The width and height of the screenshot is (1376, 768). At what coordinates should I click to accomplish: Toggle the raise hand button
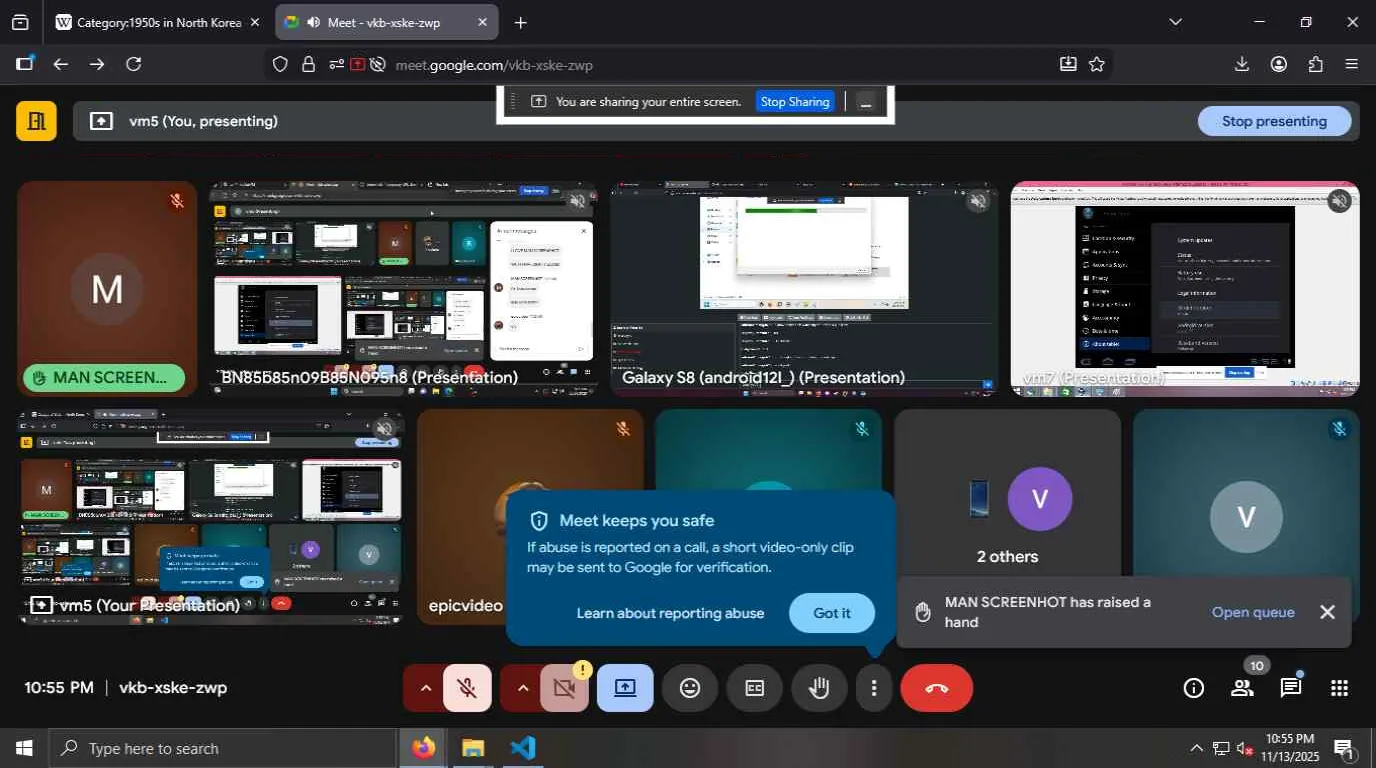pos(820,688)
